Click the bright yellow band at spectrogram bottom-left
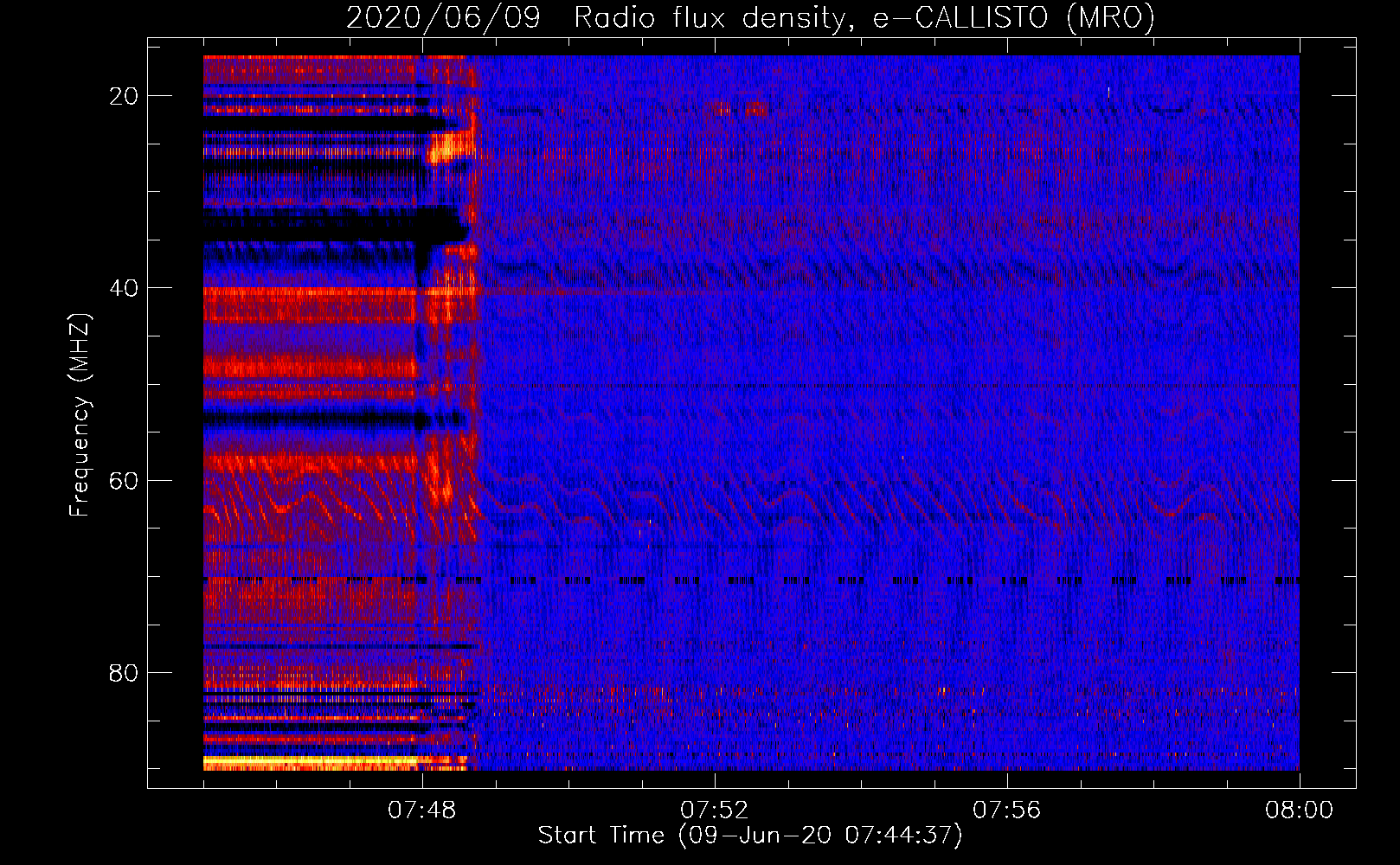The image size is (1400, 865). [x=310, y=762]
